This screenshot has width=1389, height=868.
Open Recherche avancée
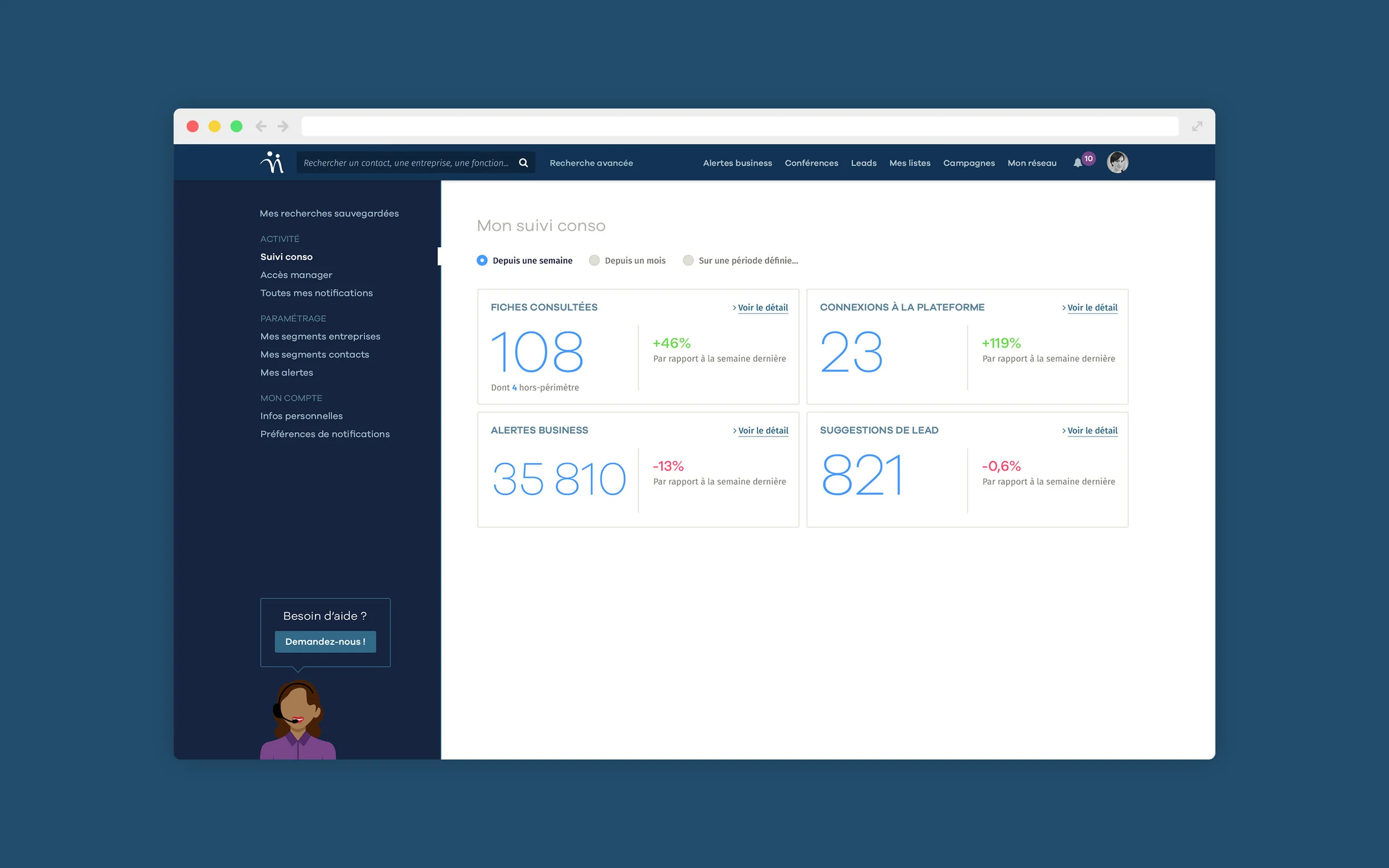pyautogui.click(x=591, y=163)
